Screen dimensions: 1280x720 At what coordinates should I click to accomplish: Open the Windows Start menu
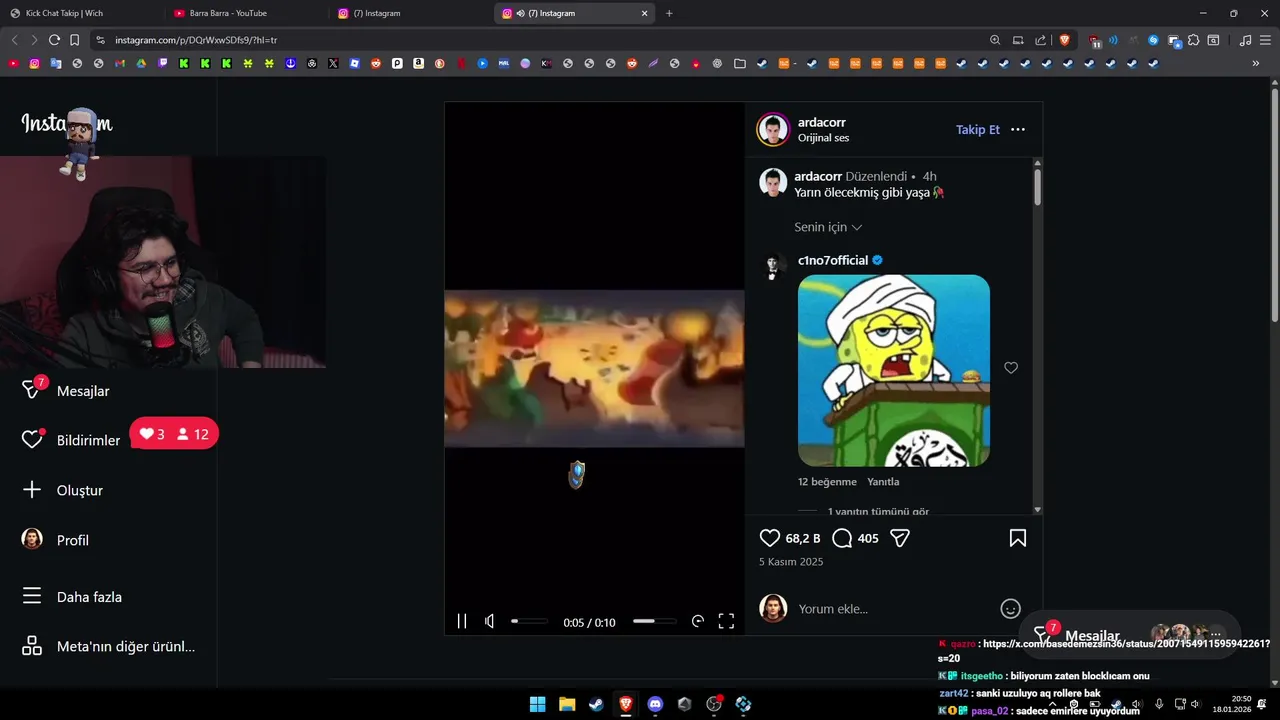(x=537, y=704)
